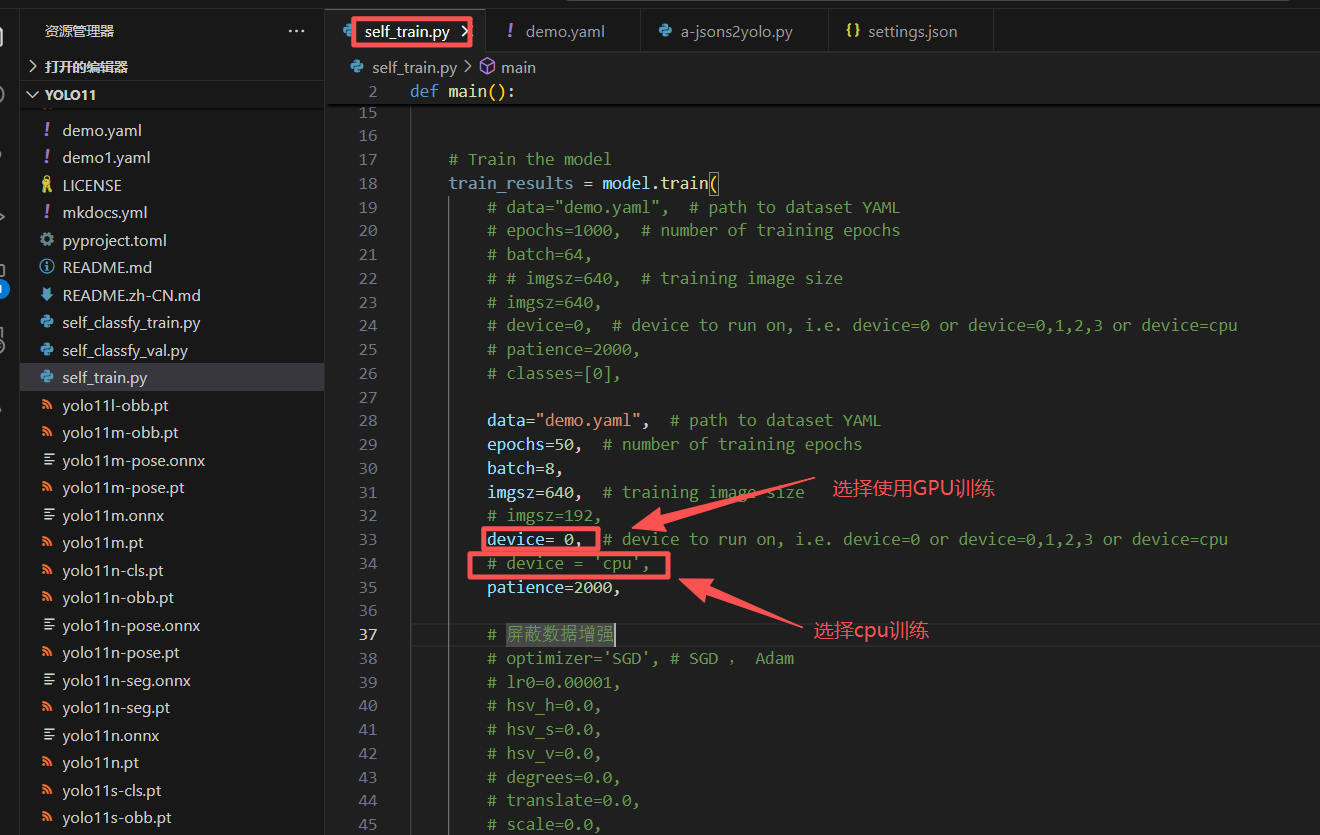The height and width of the screenshot is (835, 1320).
Task: Click the icon beside yolo11n-obb.pt
Action: (x=46, y=597)
